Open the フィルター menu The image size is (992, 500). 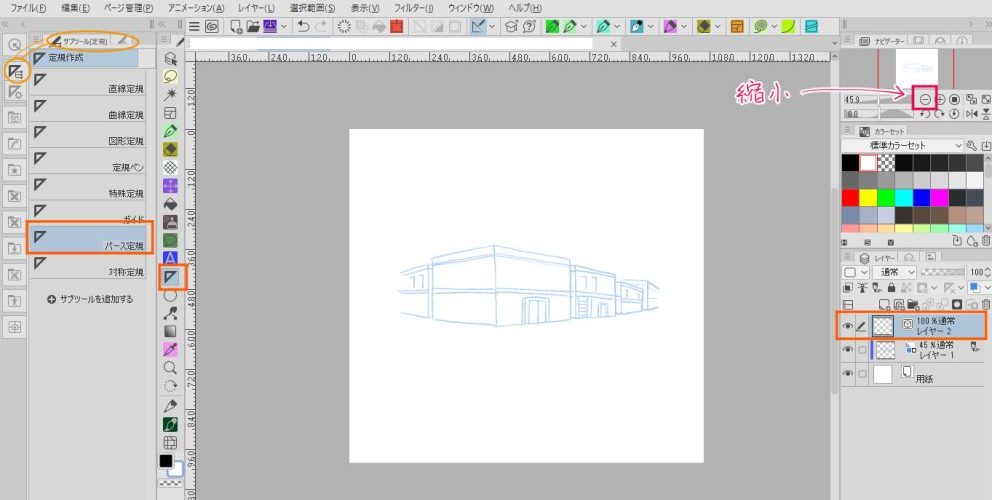[414, 8]
